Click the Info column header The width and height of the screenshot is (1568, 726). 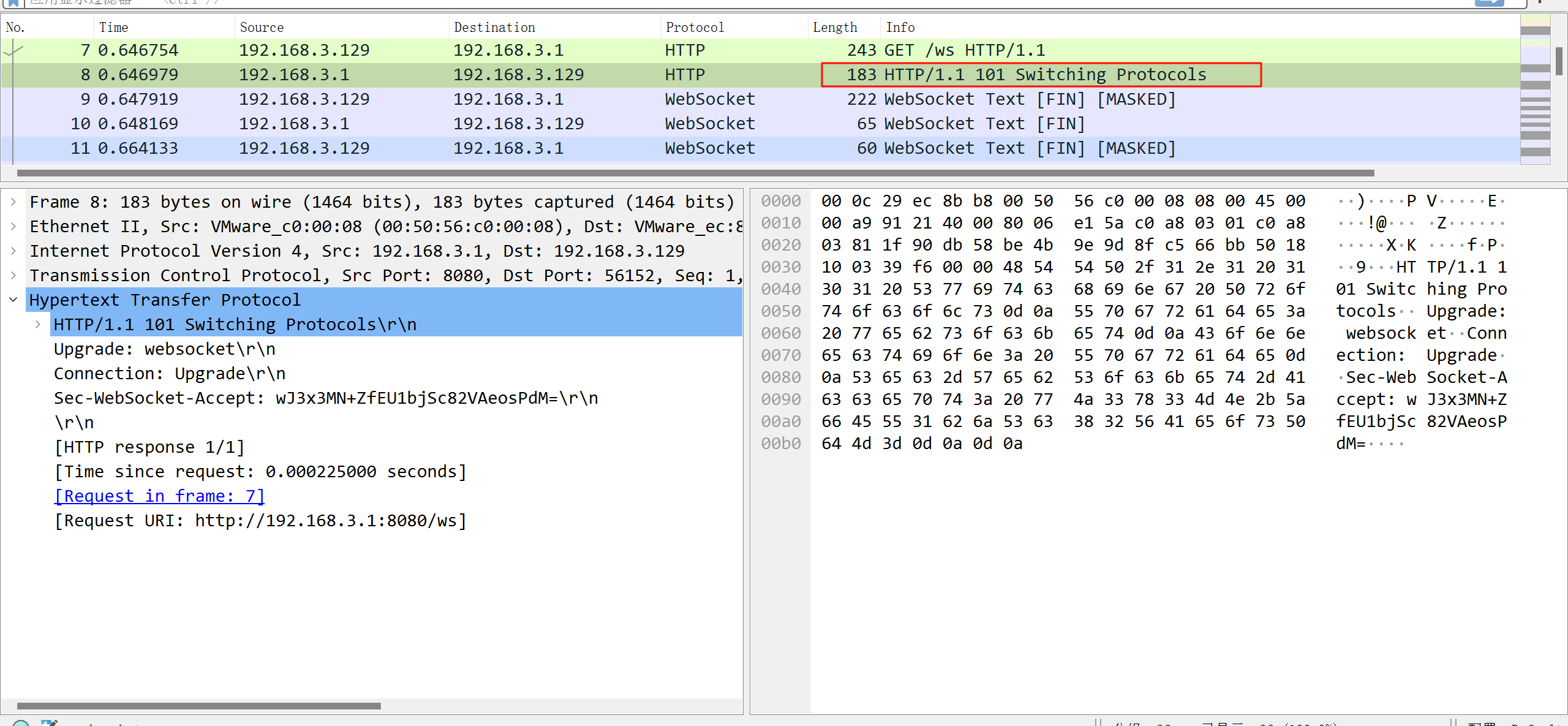coord(900,28)
